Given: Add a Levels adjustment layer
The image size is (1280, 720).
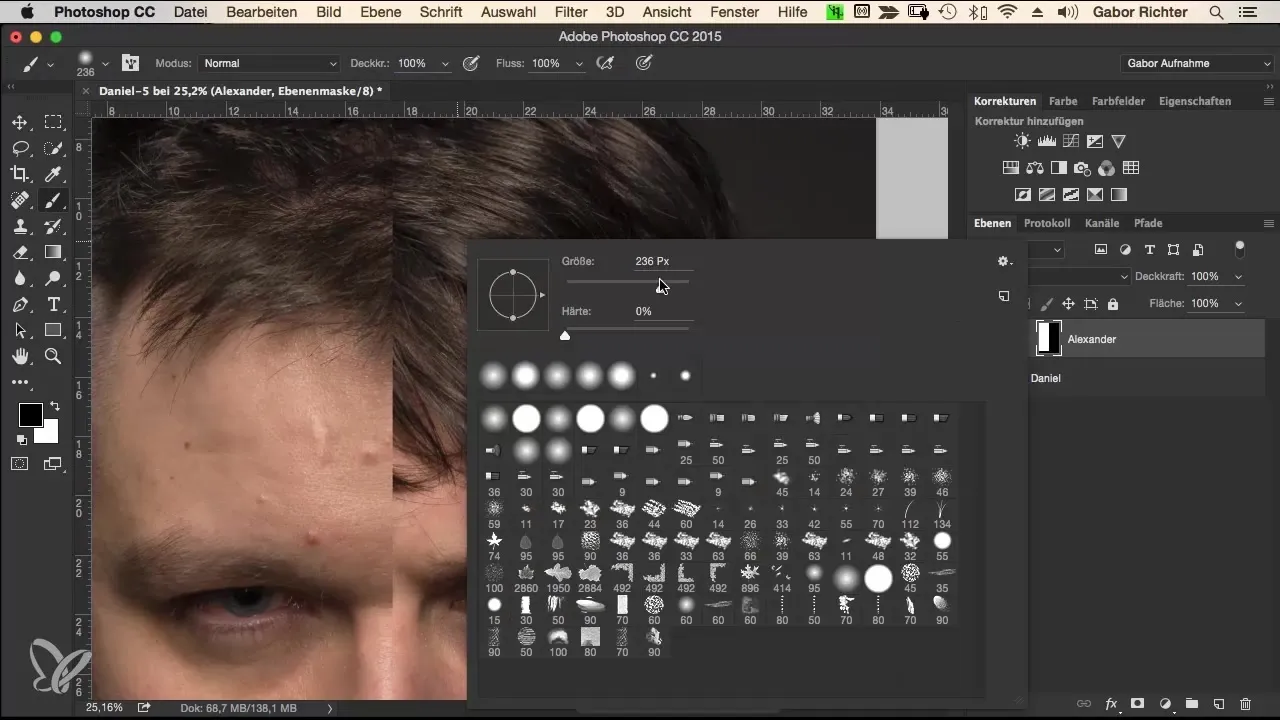Looking at the screenshot, I should point(1047,142).
